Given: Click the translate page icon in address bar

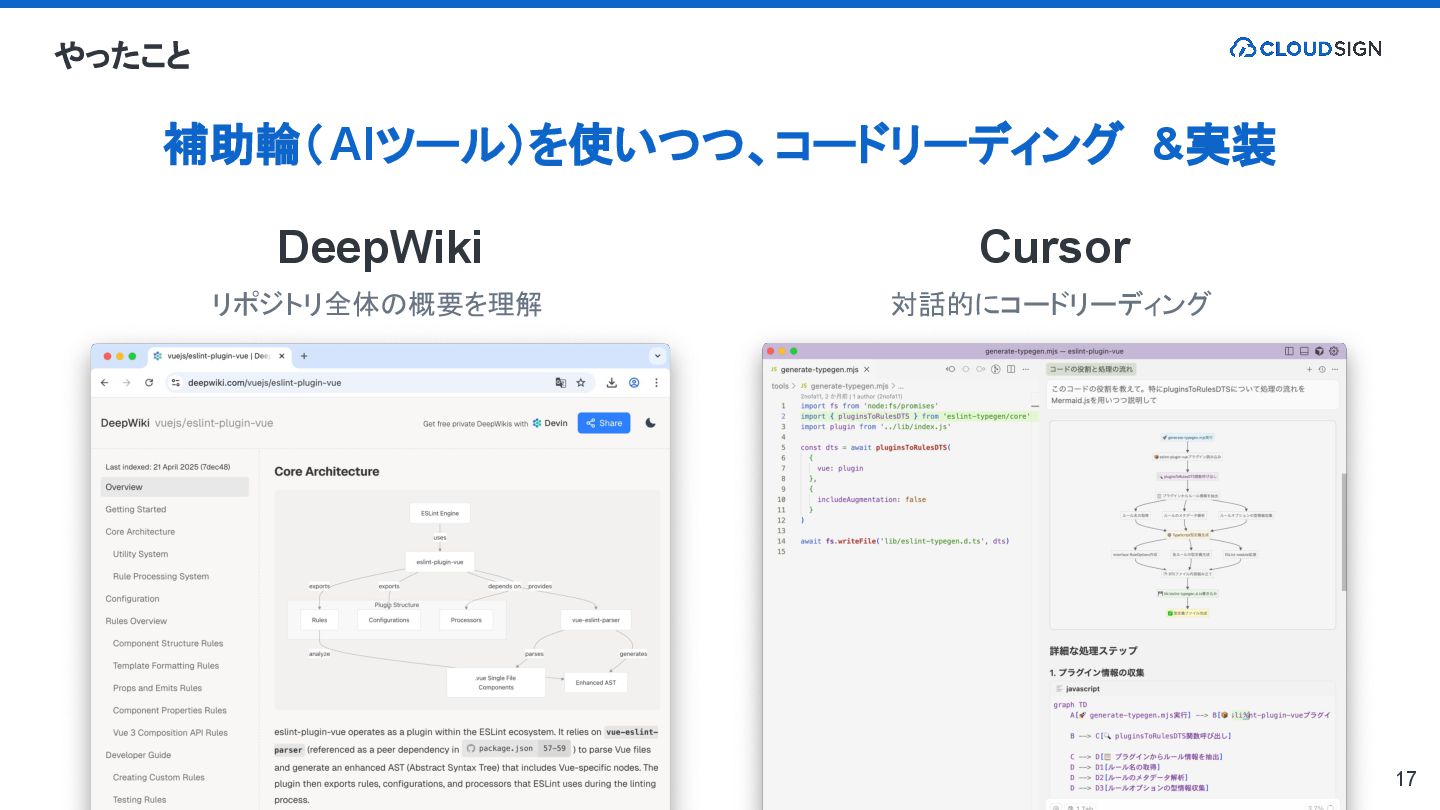Looking at the screenshot, I should click(x=561, y=382).
